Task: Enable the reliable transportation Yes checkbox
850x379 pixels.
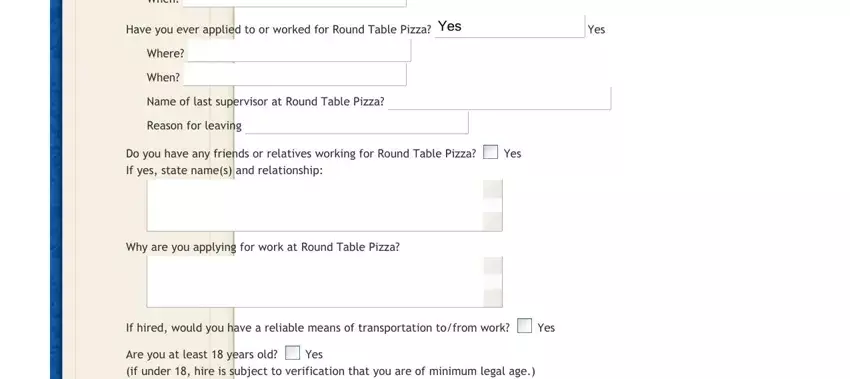Action: 524,326
